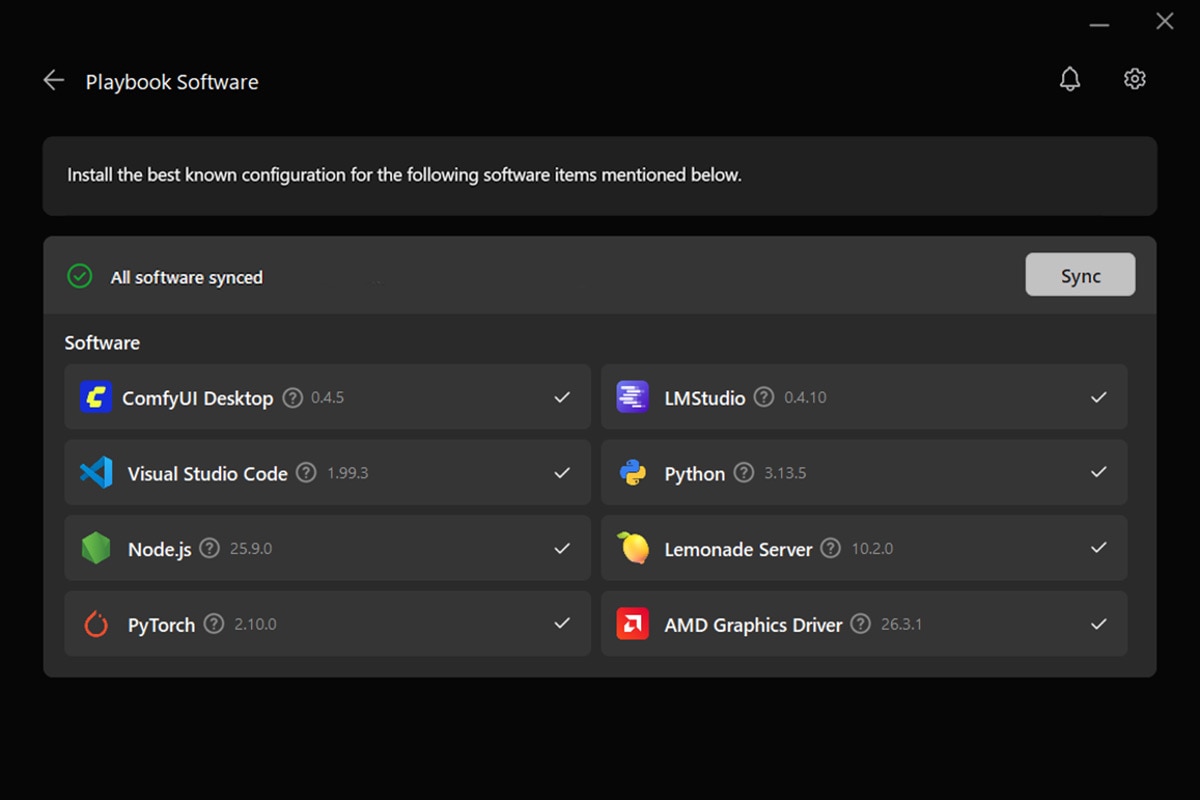This screenshot has width=1200, height=800.
Task: Click the Python label
Action: tap(695, 474)
